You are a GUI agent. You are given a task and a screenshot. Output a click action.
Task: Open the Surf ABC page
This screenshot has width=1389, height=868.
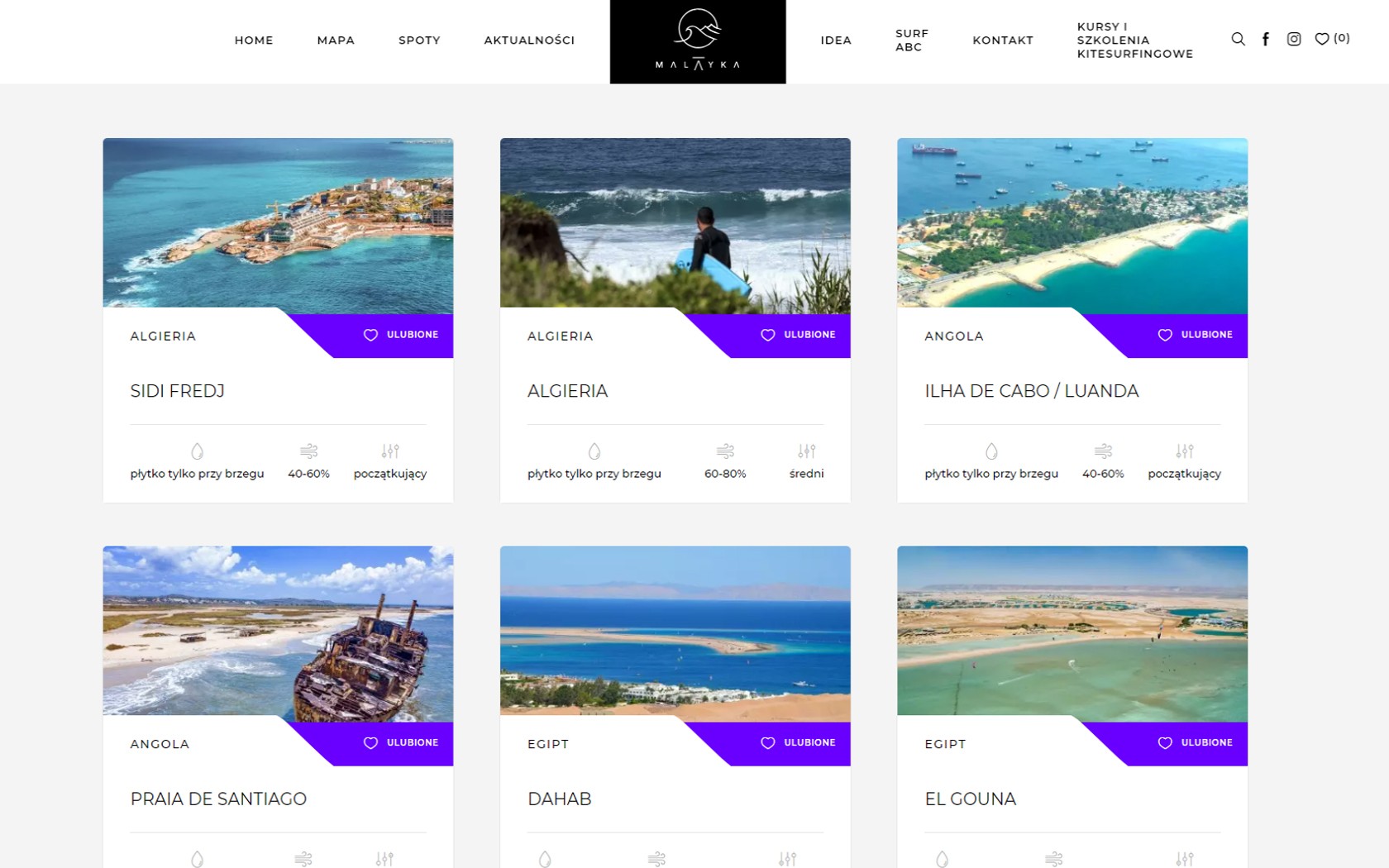pyautogui.click(x=911, y=40)
